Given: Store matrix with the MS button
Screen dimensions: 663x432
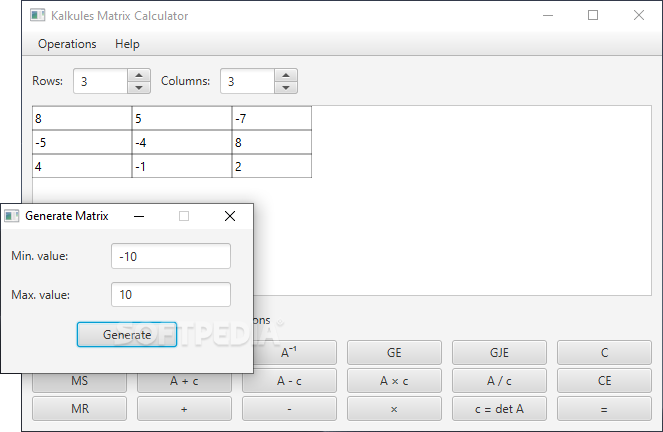Looking at the screenshot, I should click(x=79, y=383).
